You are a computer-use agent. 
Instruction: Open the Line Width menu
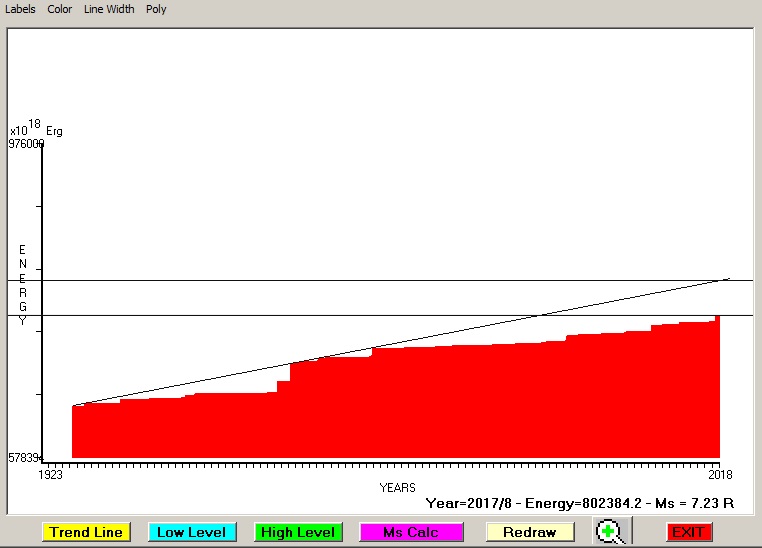[109, 9]
